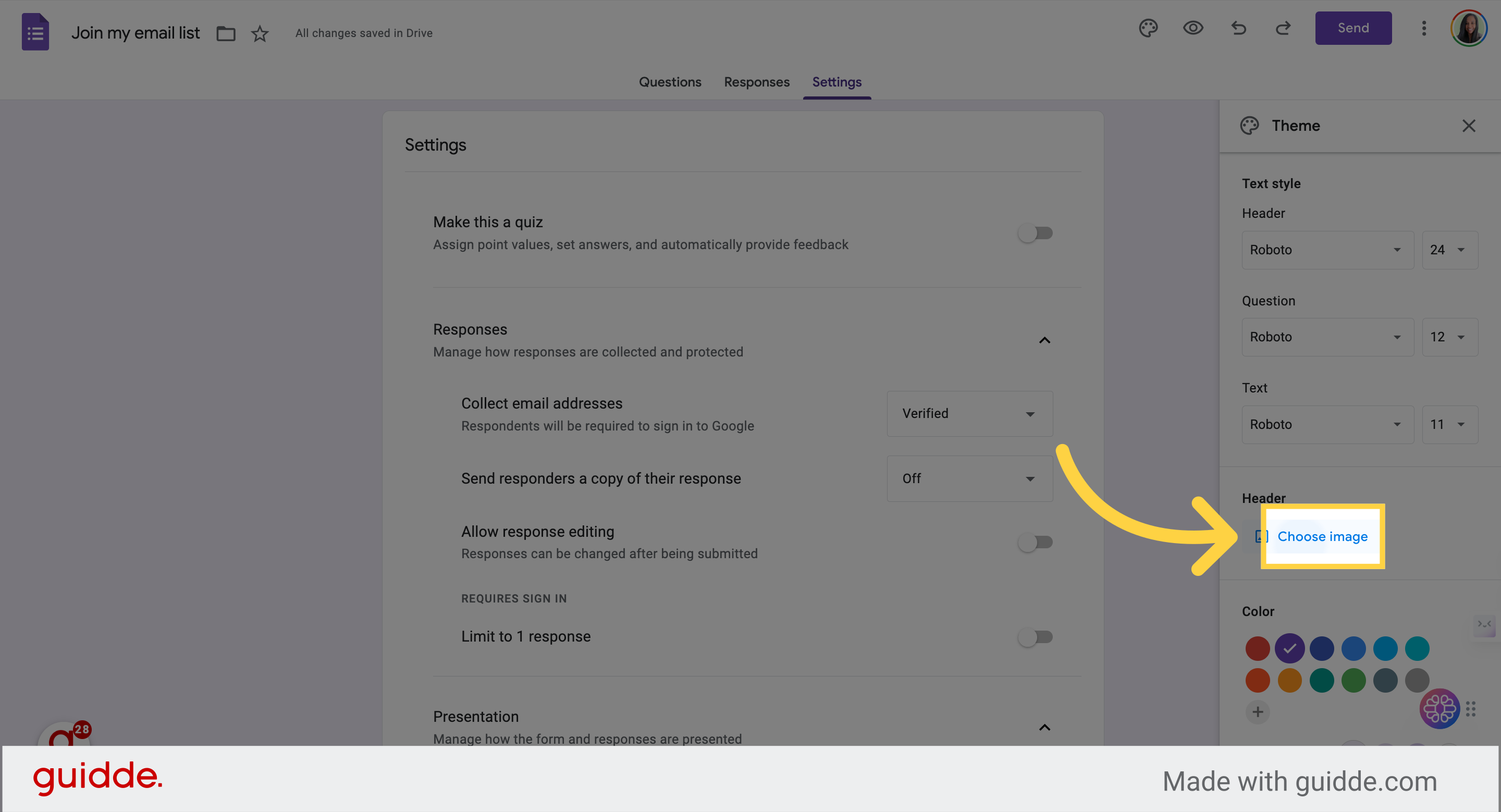Click the collapse widget icon near Color
Screen dimensions: 1501x812
(x=1484, y=624)
